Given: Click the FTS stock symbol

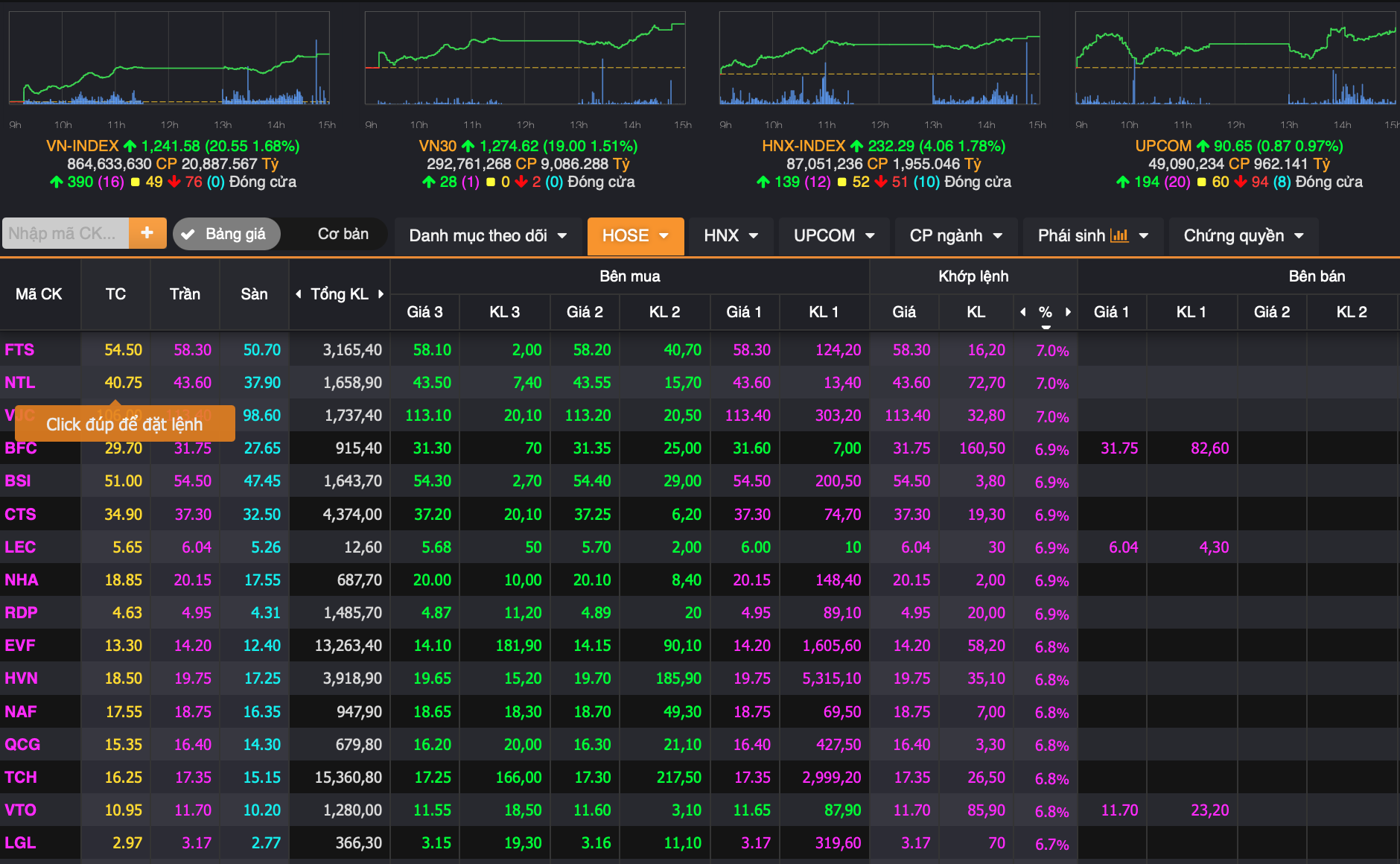Looking at the screenshot, I should (x=19, y=350).
